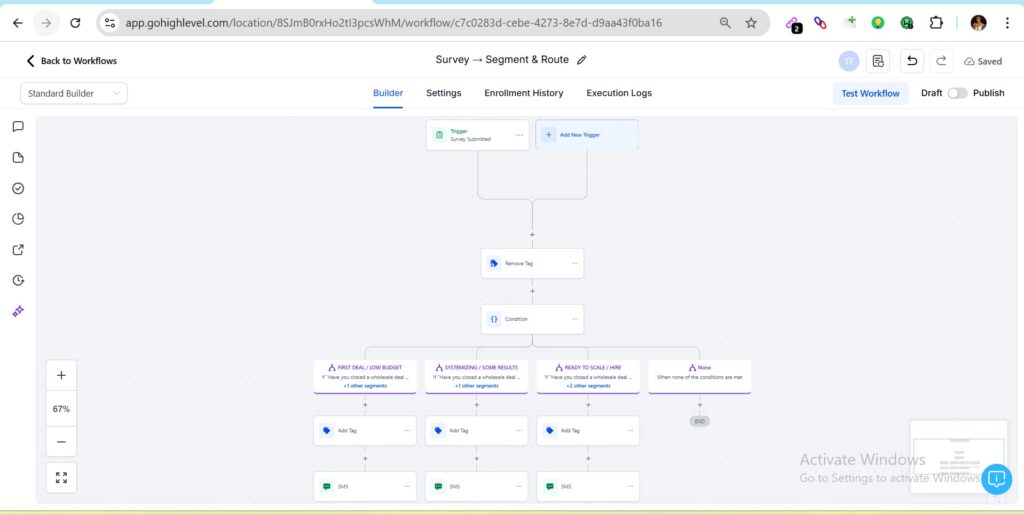The width and height of the screenshot is (1024, 514).
Task: Open browser extensions puzzle icon
Action: pos(936,23)
